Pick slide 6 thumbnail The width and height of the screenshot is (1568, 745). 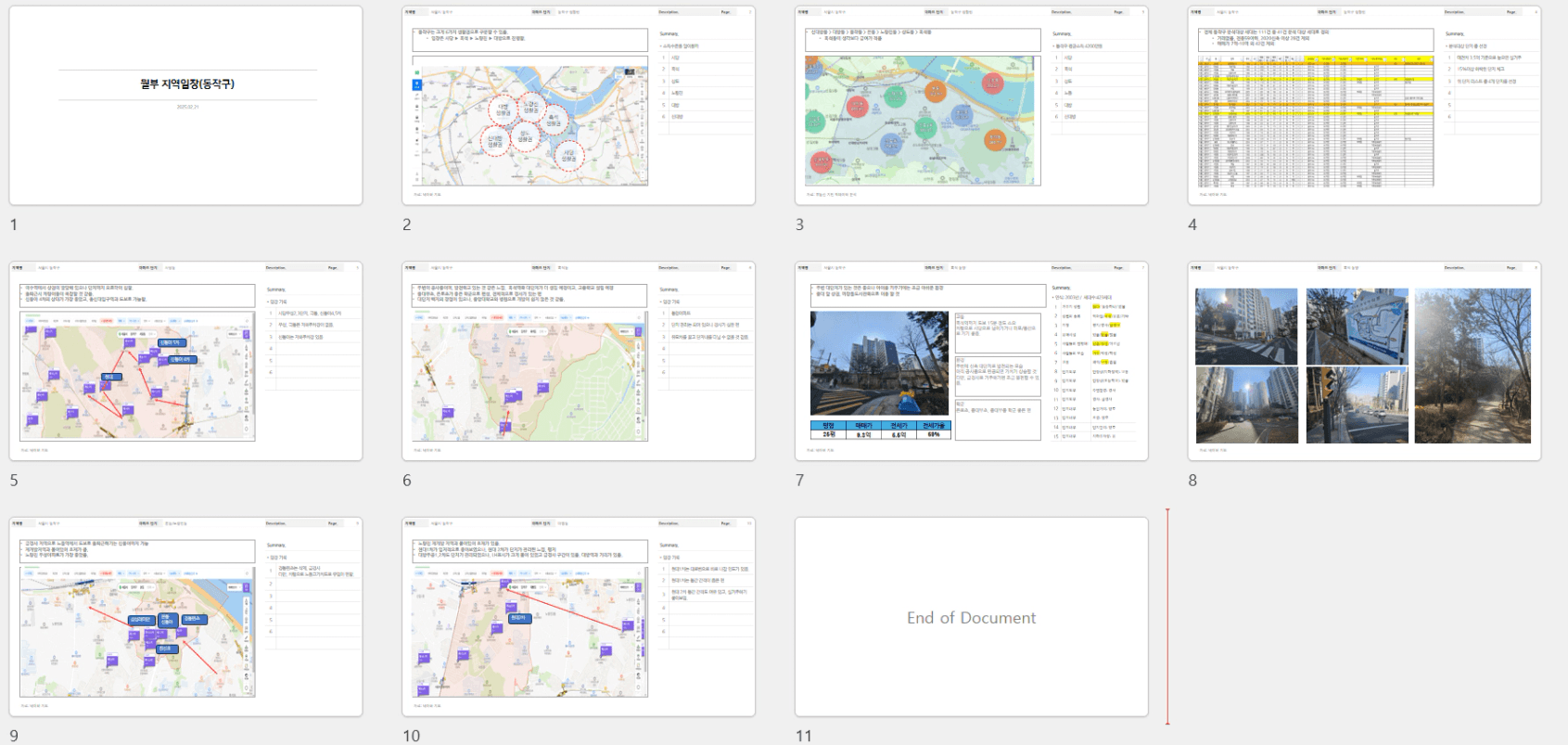point(578,361)
